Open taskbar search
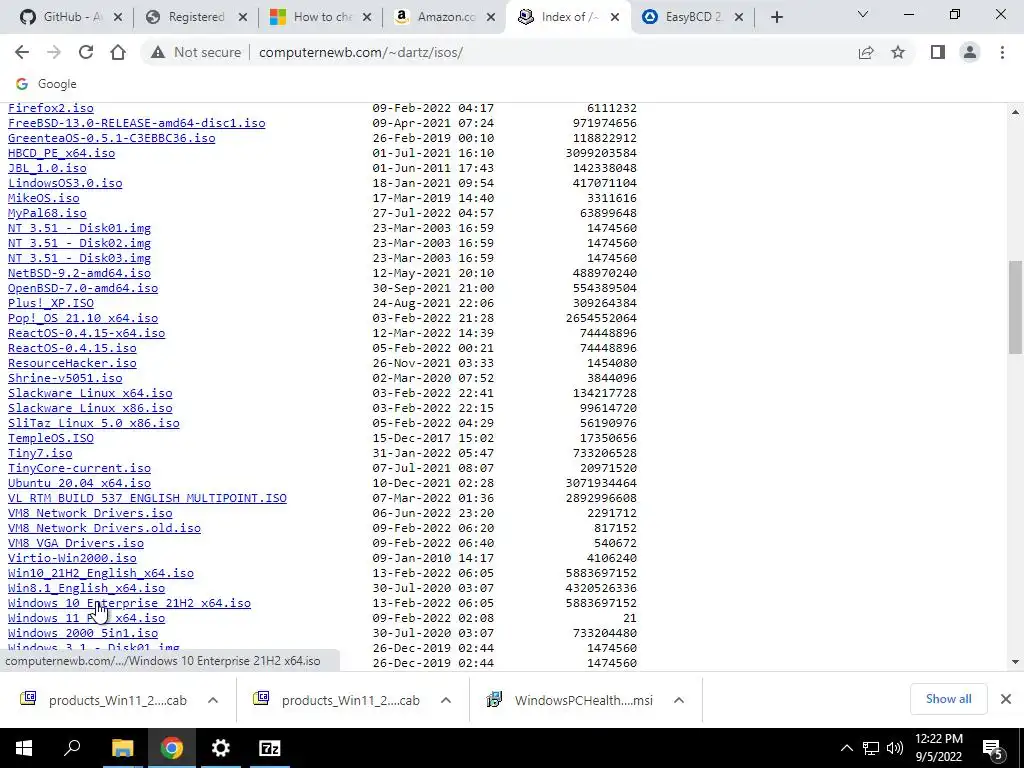1024x768 pixels. (x=72, y=748)
